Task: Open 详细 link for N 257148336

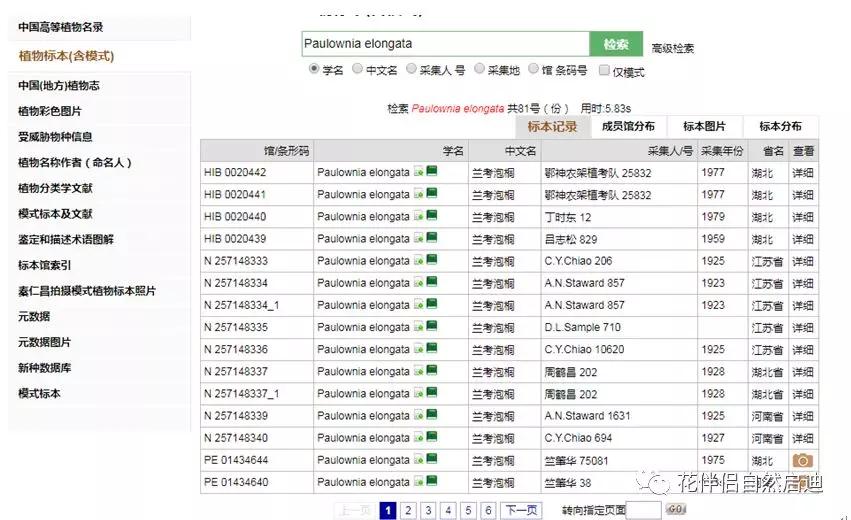Action: 803,350
